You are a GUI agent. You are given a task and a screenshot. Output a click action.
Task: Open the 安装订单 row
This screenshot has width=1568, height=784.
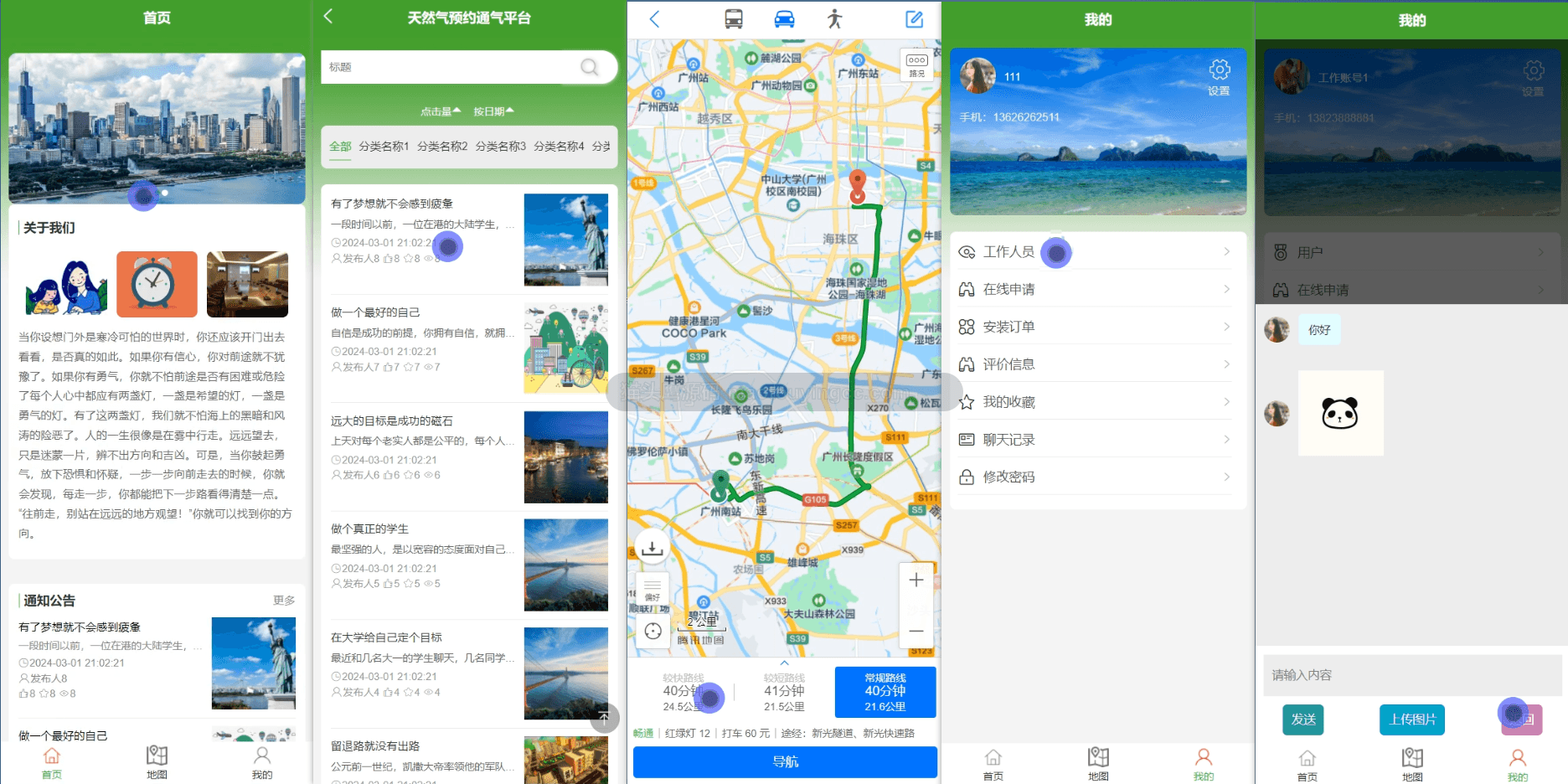1098,327
